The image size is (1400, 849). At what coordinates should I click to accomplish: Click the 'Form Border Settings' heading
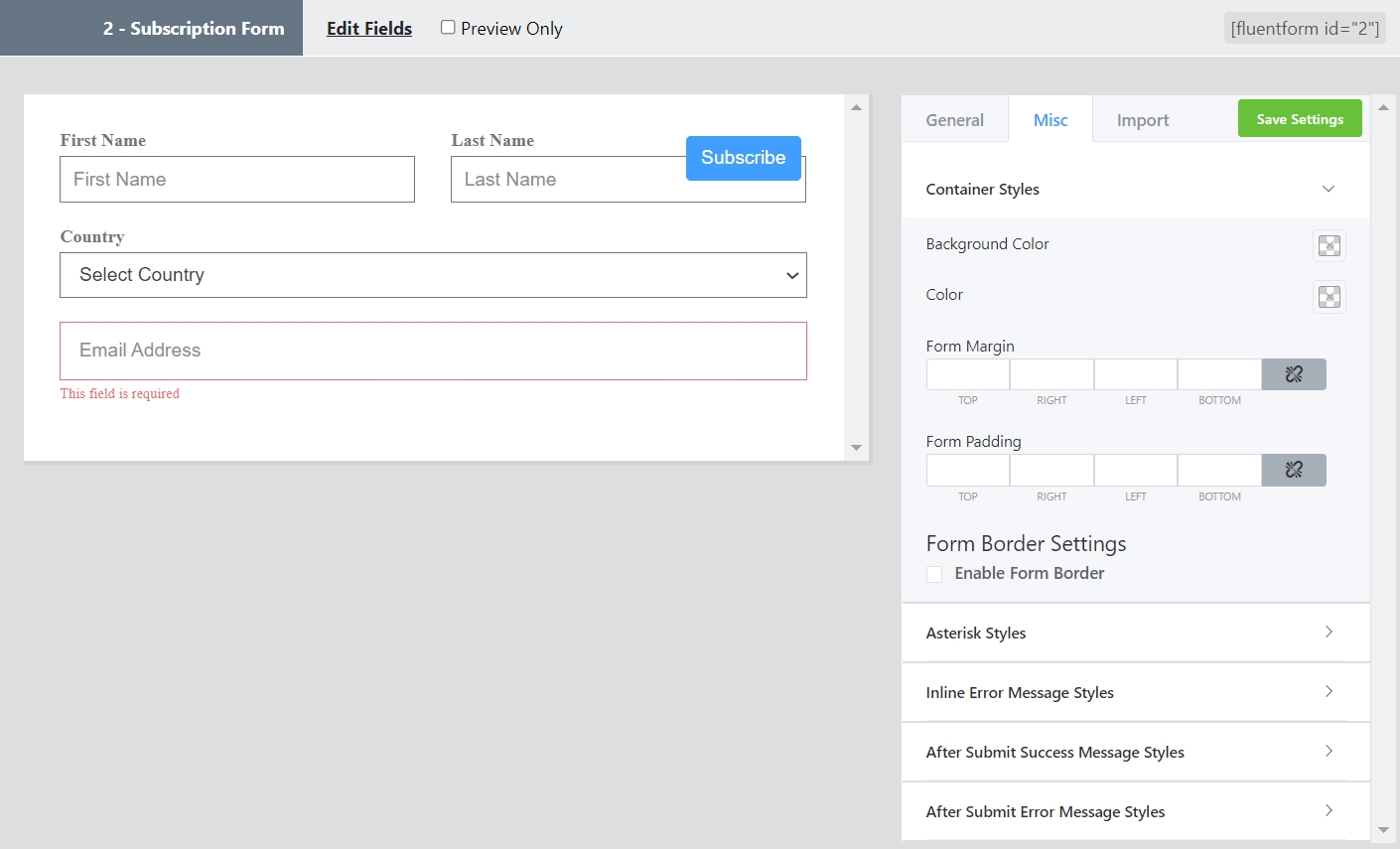(x=1026, y=544)
